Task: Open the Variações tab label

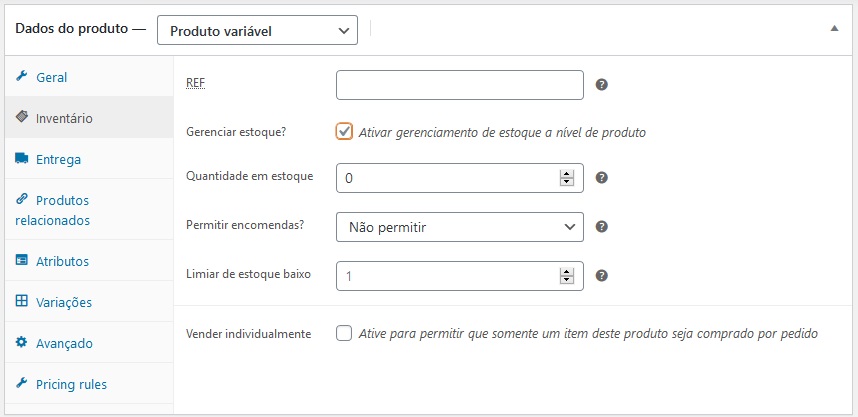Action: tap(64, 303)
